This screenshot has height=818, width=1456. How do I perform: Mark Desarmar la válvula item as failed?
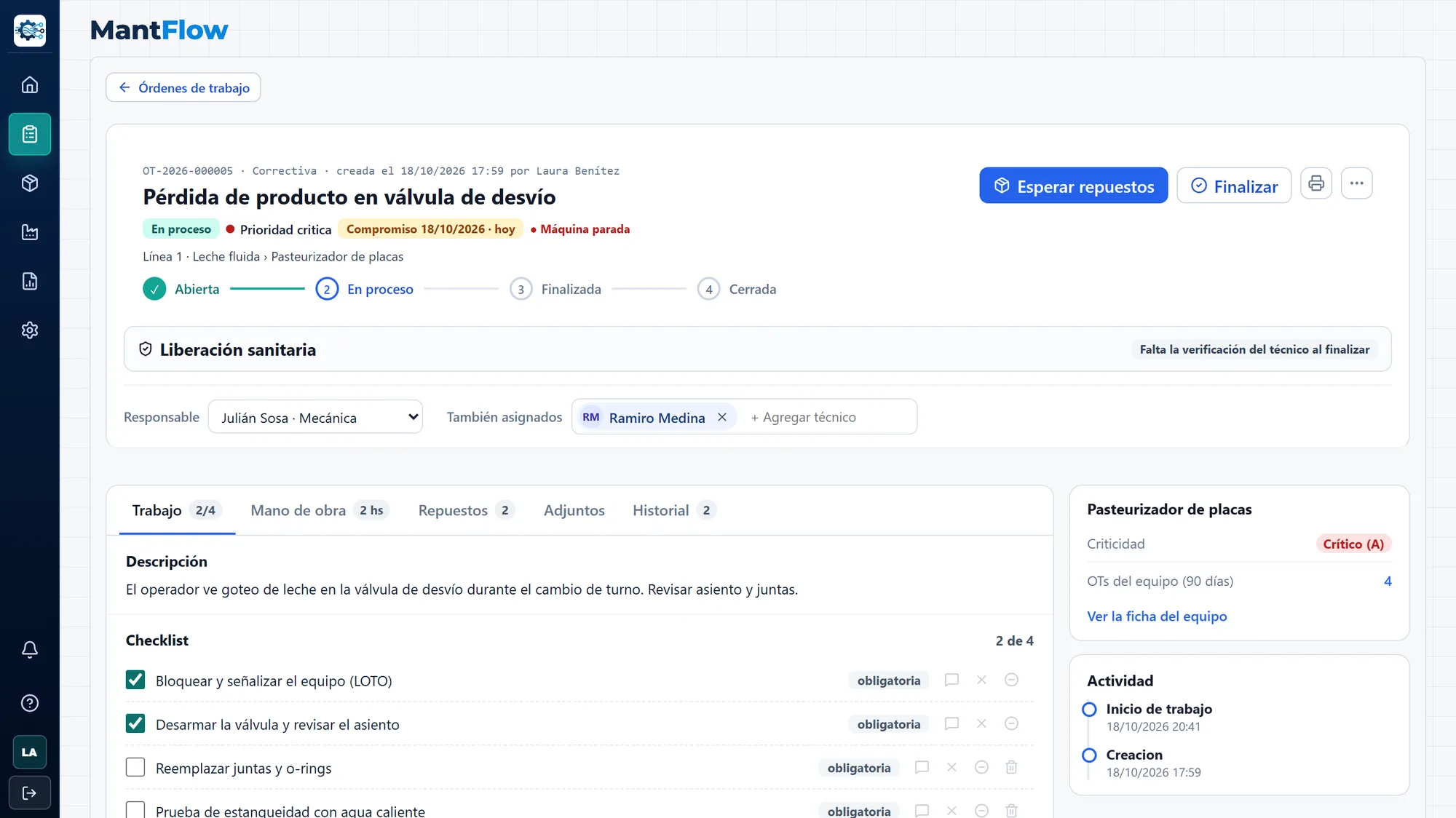click(x=981, y=723)
